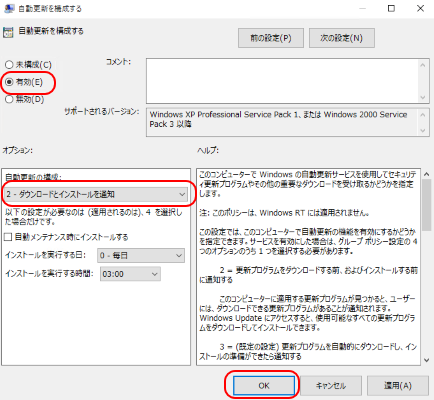The height and width of the screenshot is (400, 434).
Task: Select the 有効(E) radio button
Action: [9, 82]
